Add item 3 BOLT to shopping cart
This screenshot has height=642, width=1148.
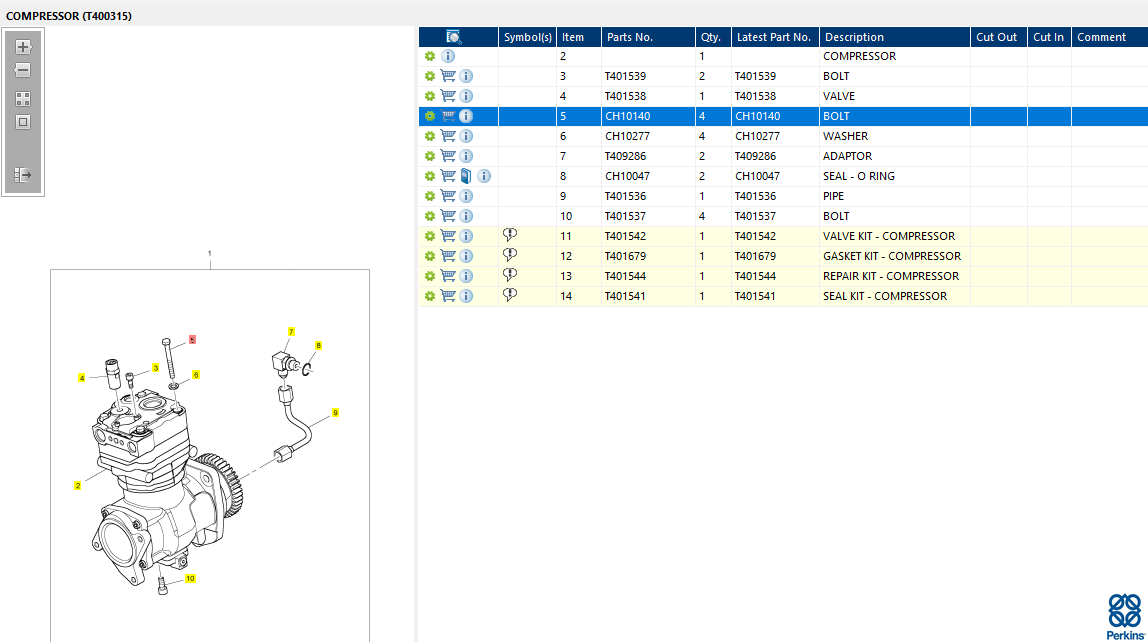(448, 76)
